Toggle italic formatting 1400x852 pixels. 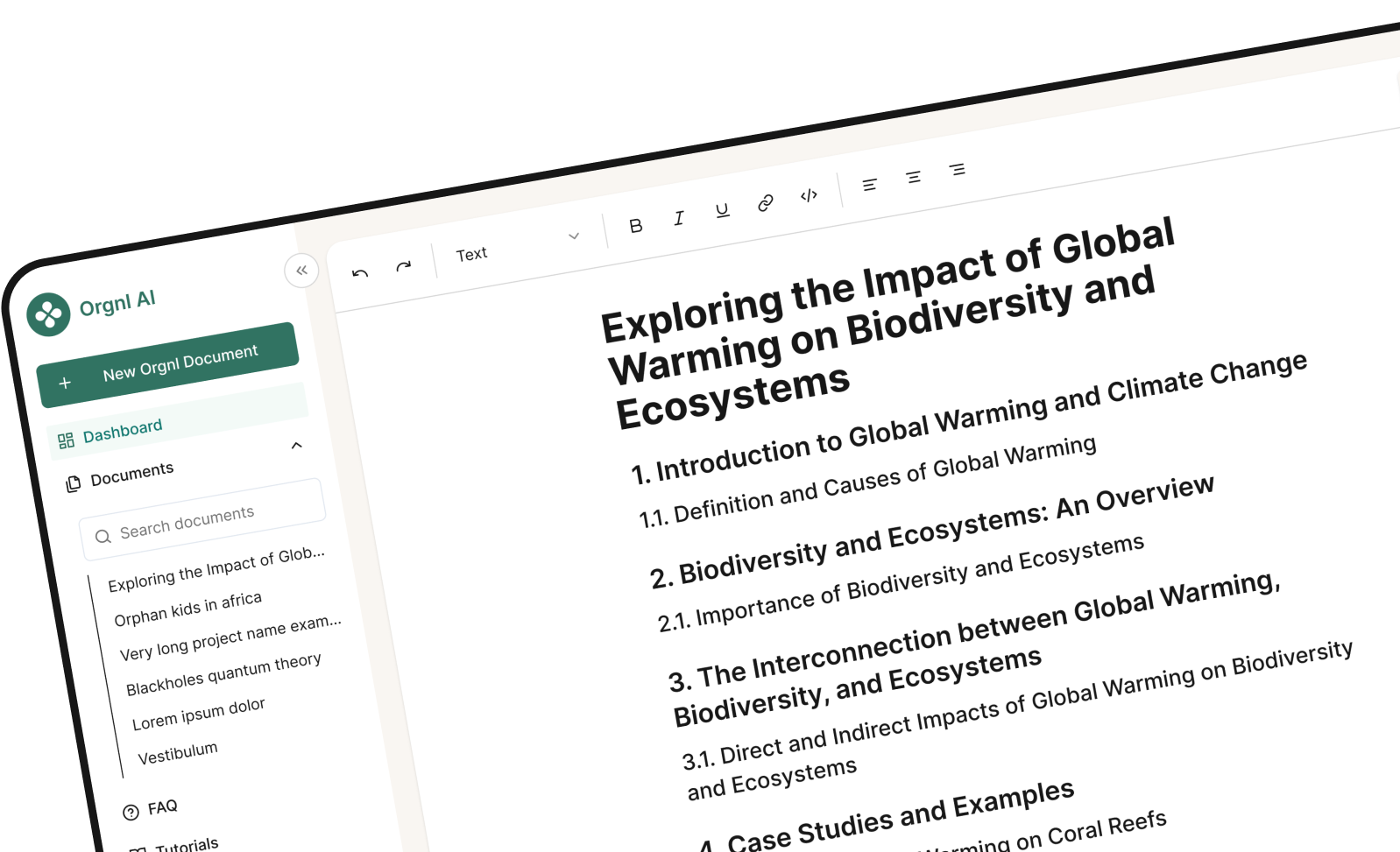coord(679,218)
